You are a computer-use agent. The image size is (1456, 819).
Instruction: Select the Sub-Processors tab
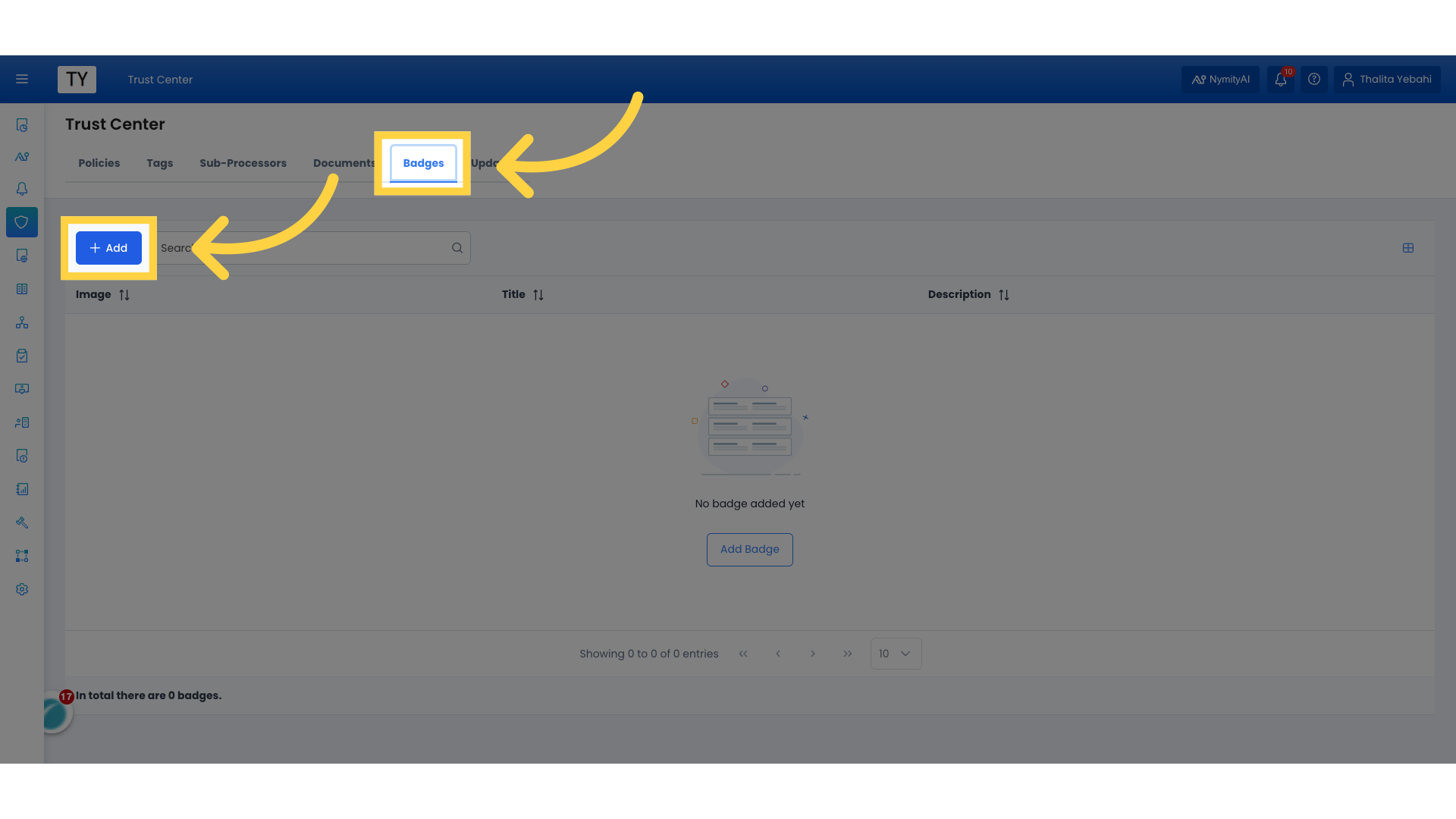(x=243, y=162)
